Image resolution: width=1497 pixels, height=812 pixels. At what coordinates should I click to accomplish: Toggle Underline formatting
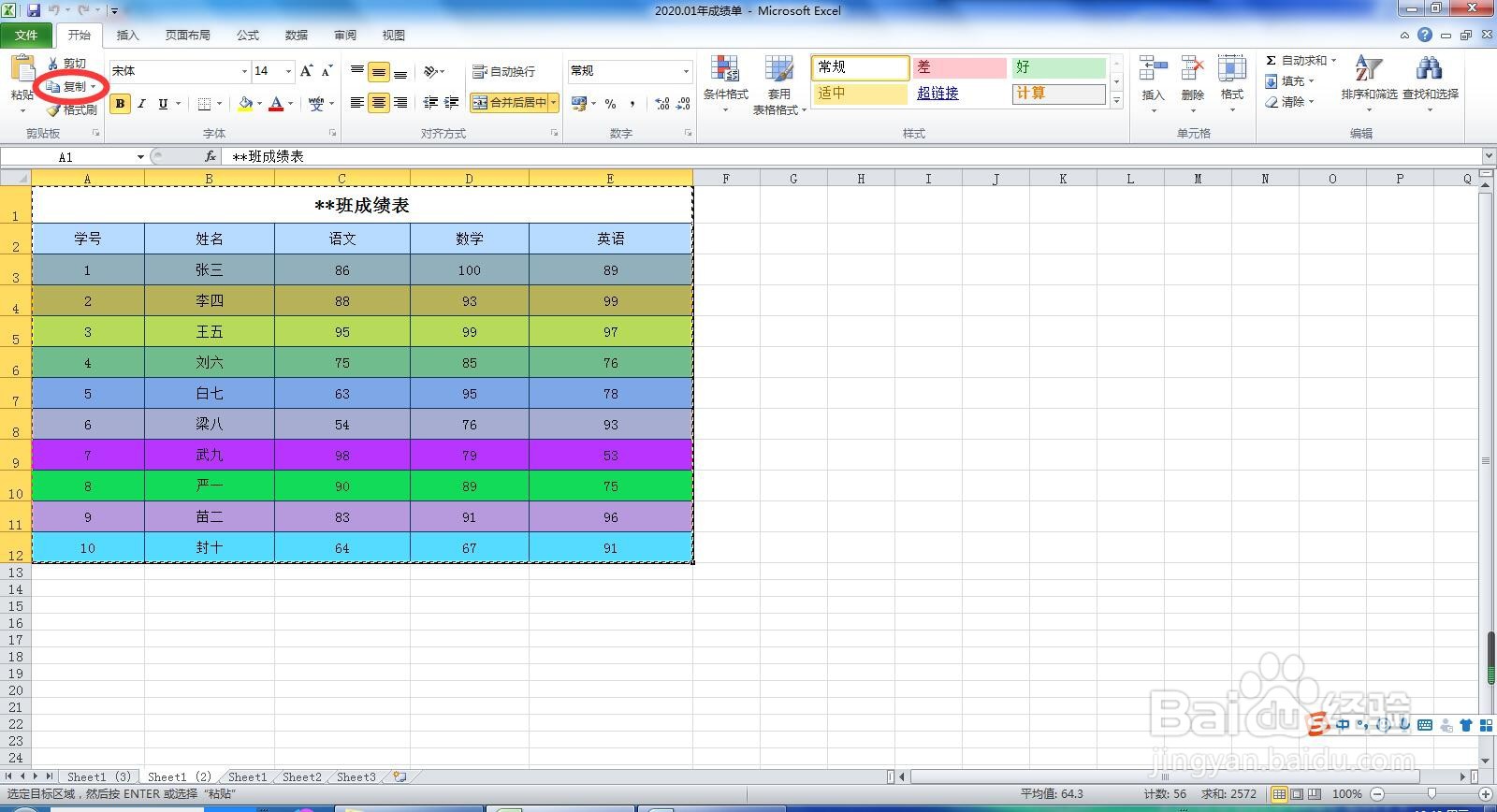pyautogui.click(x=163, y=104)
